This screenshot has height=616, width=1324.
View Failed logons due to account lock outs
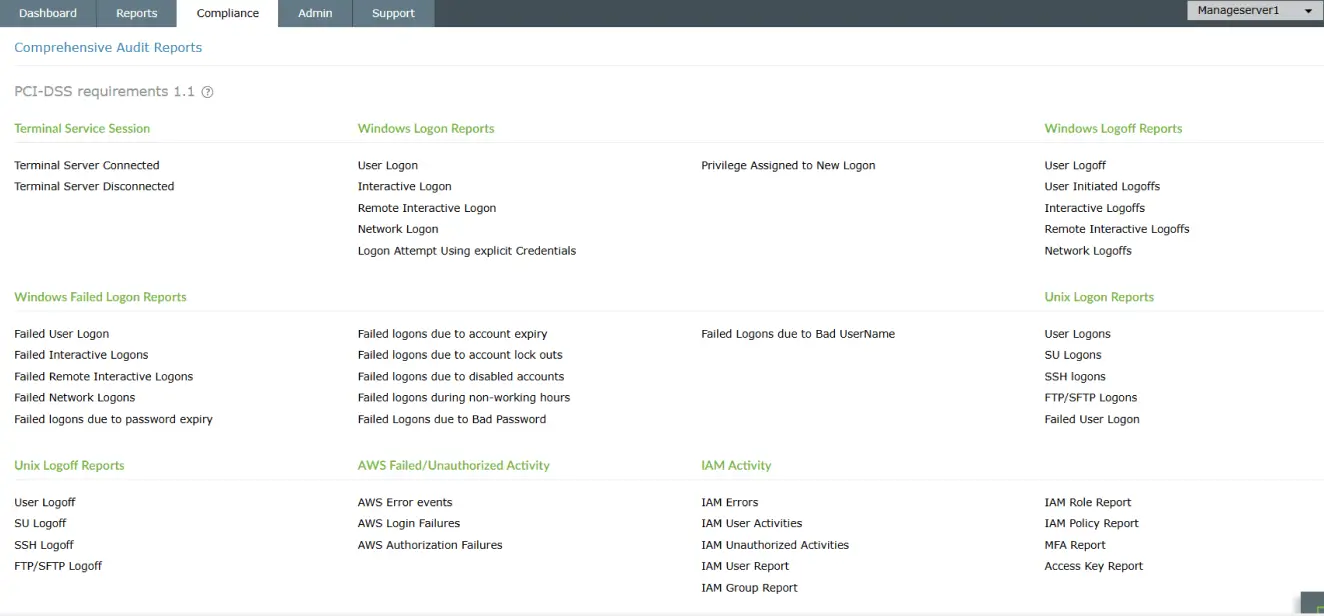tap(460, 354)
